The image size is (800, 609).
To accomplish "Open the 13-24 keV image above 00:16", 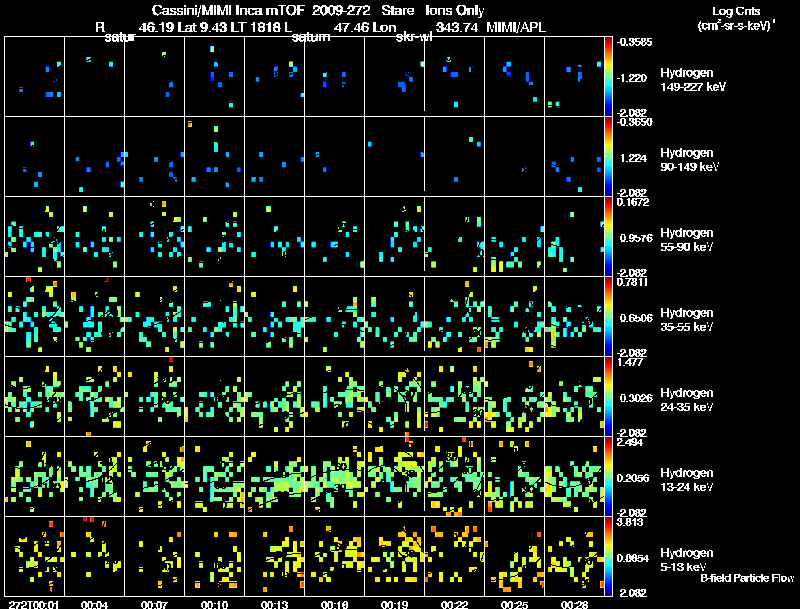I will click(335, 477).
